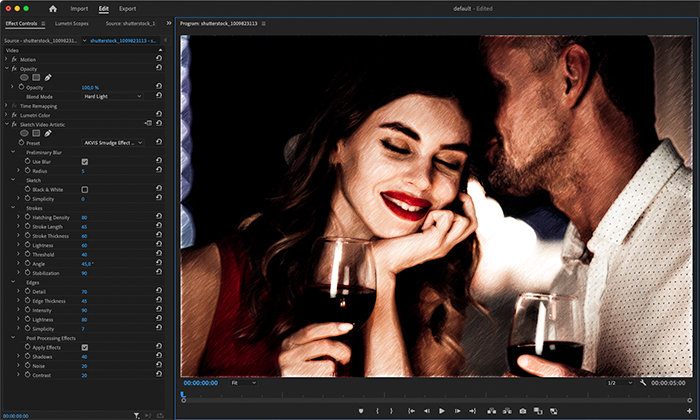The height and width of the screenshot is (420, 700).
Task: Select ellipse mask tool under Opacity
Action: [x=24, y=78]
